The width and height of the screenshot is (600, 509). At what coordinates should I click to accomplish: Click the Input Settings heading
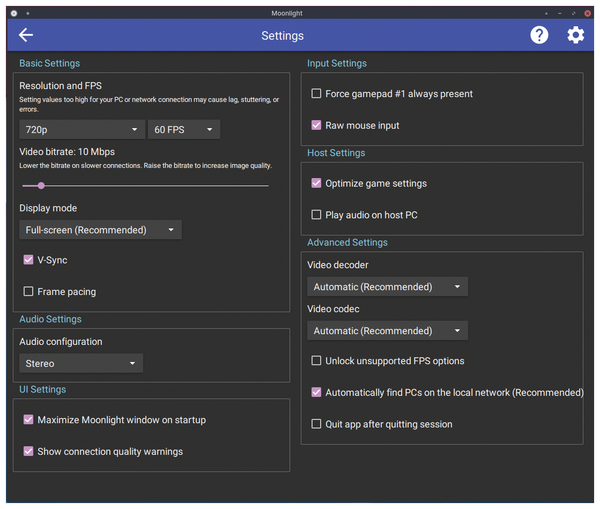pyautogui.click(x=337, y=63)
